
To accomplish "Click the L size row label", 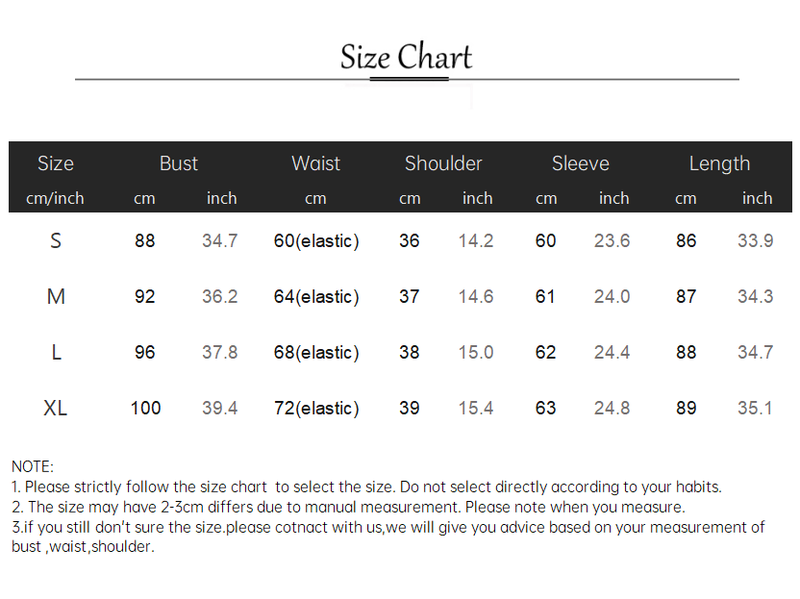I will [56, 353].
